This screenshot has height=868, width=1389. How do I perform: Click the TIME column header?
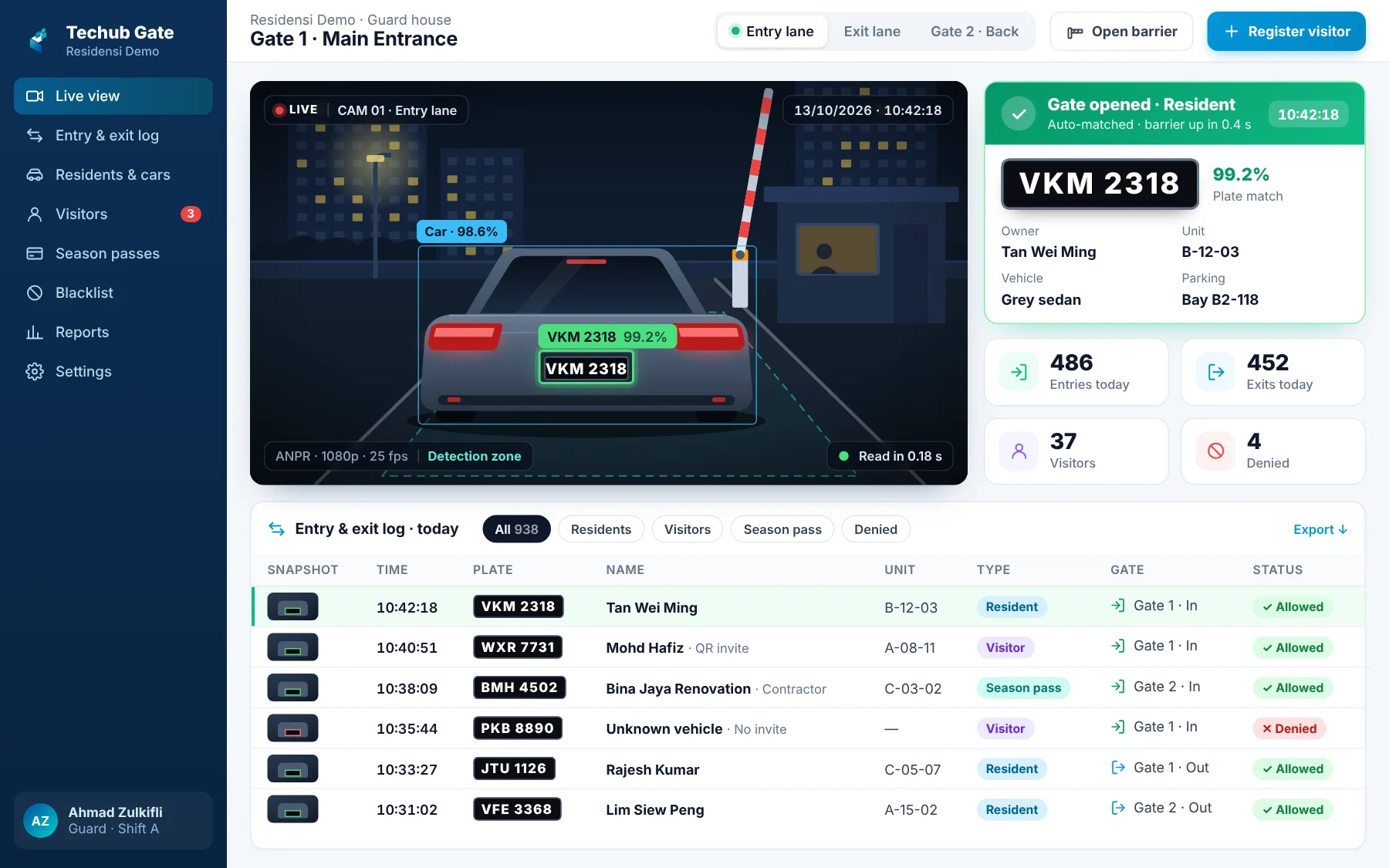[x=392, y=570]
